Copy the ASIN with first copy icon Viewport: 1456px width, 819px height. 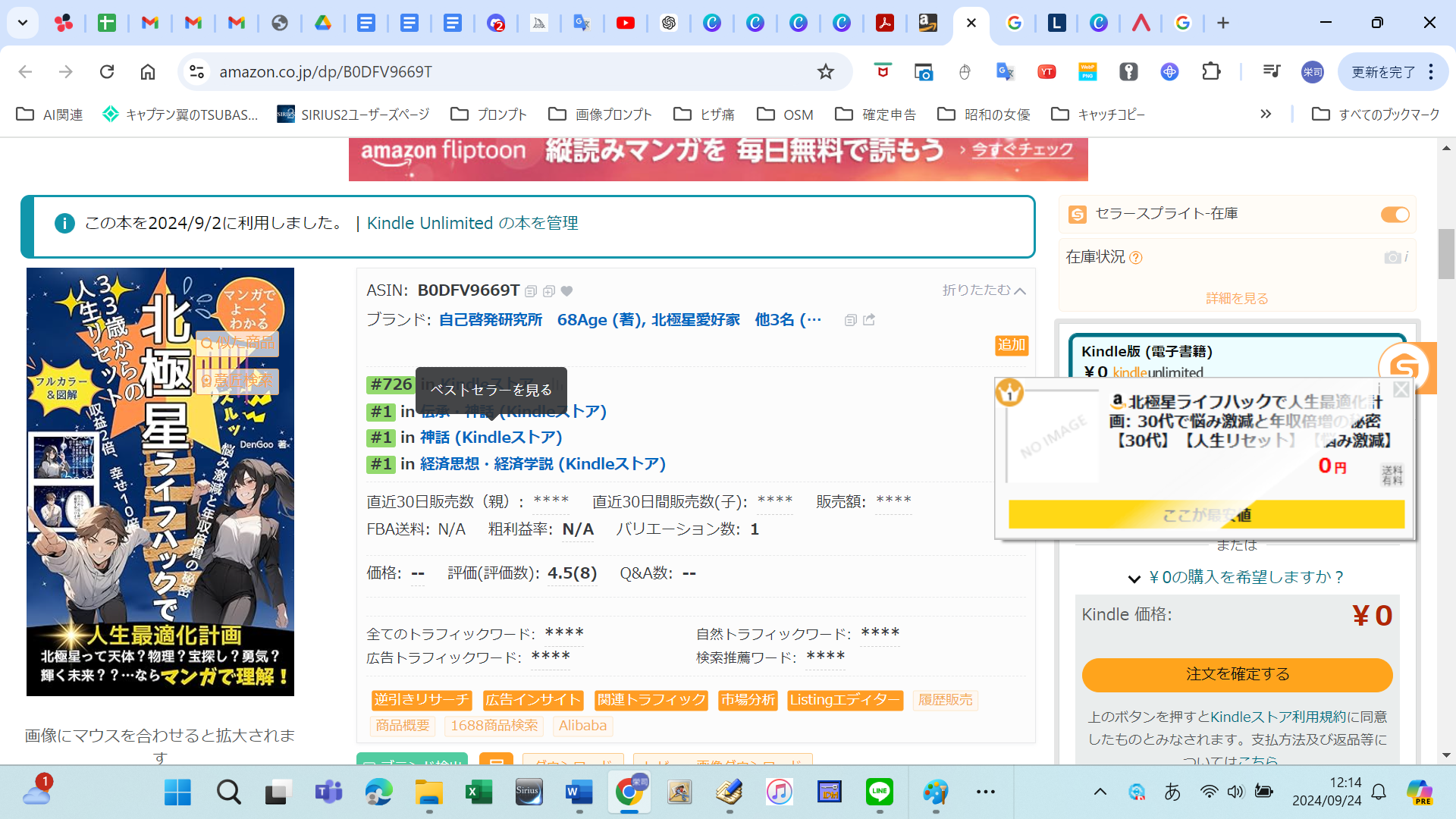(531, 291)
